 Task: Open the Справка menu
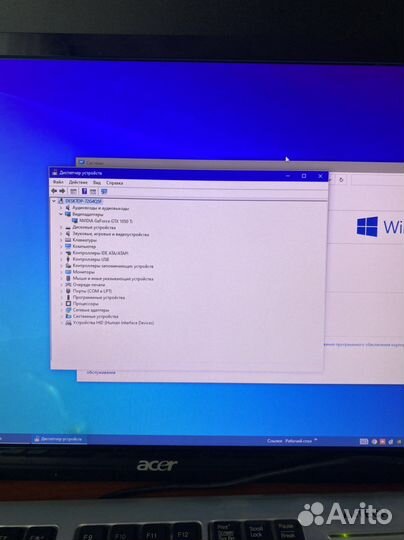click(x=115, y=183)
